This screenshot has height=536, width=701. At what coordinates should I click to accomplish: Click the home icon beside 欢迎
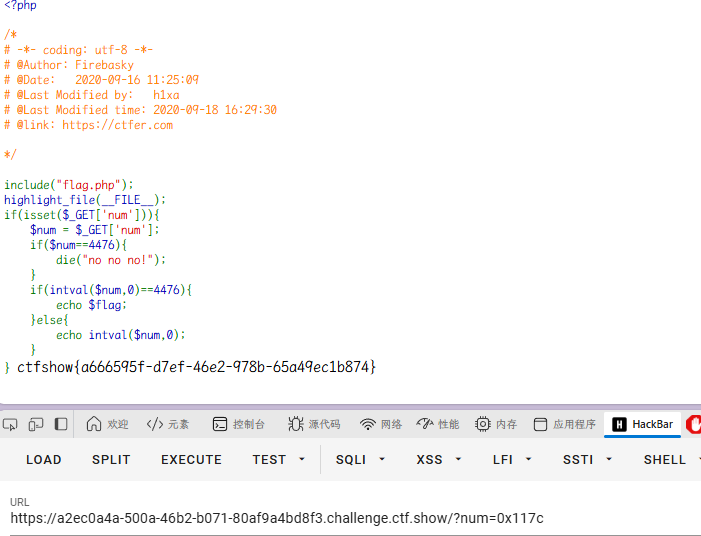point(93,424)
